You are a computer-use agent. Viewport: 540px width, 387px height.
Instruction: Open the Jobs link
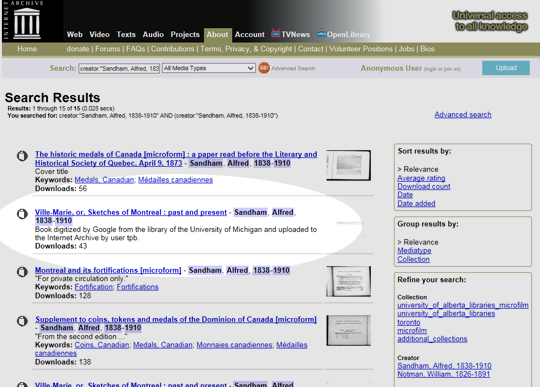point(406,49)
